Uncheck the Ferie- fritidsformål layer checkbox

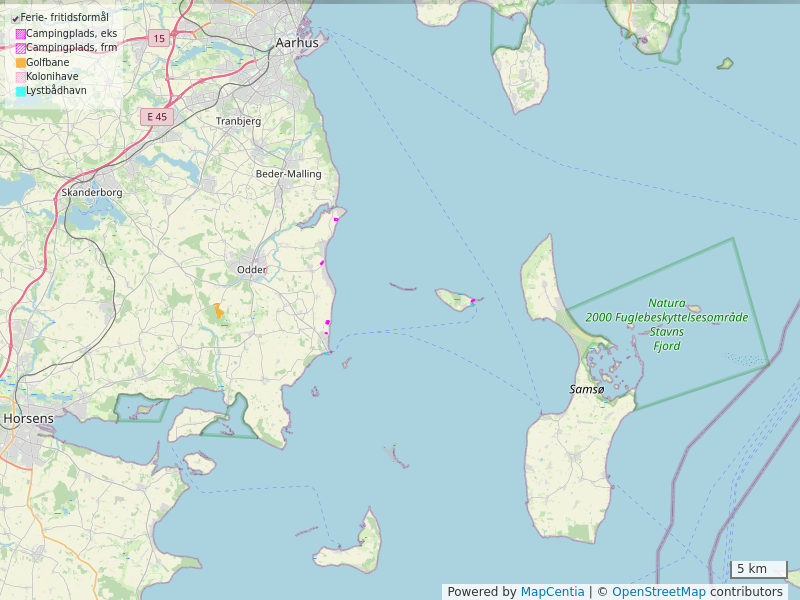[x=15, y=18]
